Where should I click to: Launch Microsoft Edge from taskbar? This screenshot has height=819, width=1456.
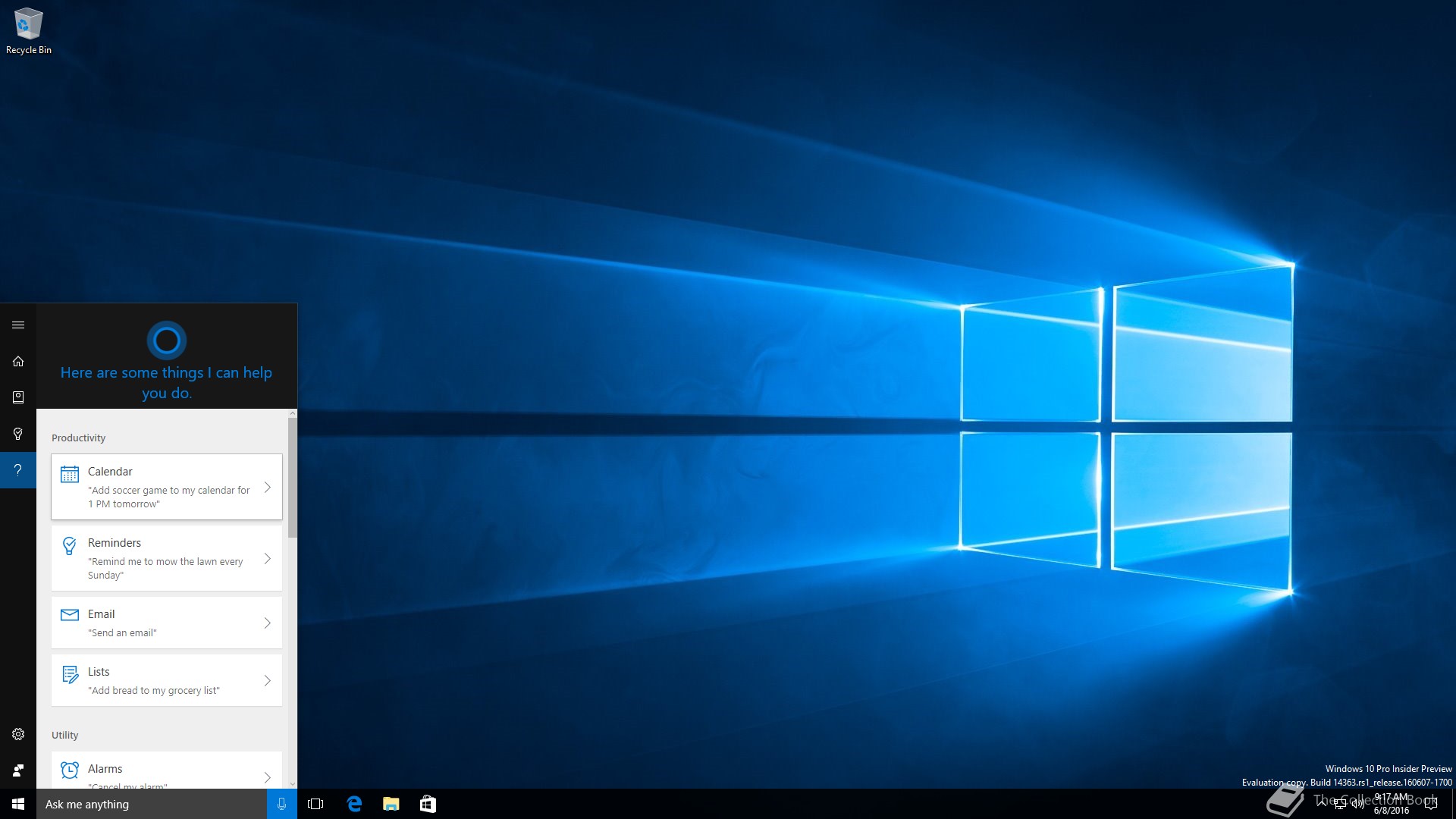click(x=354, y=804)
